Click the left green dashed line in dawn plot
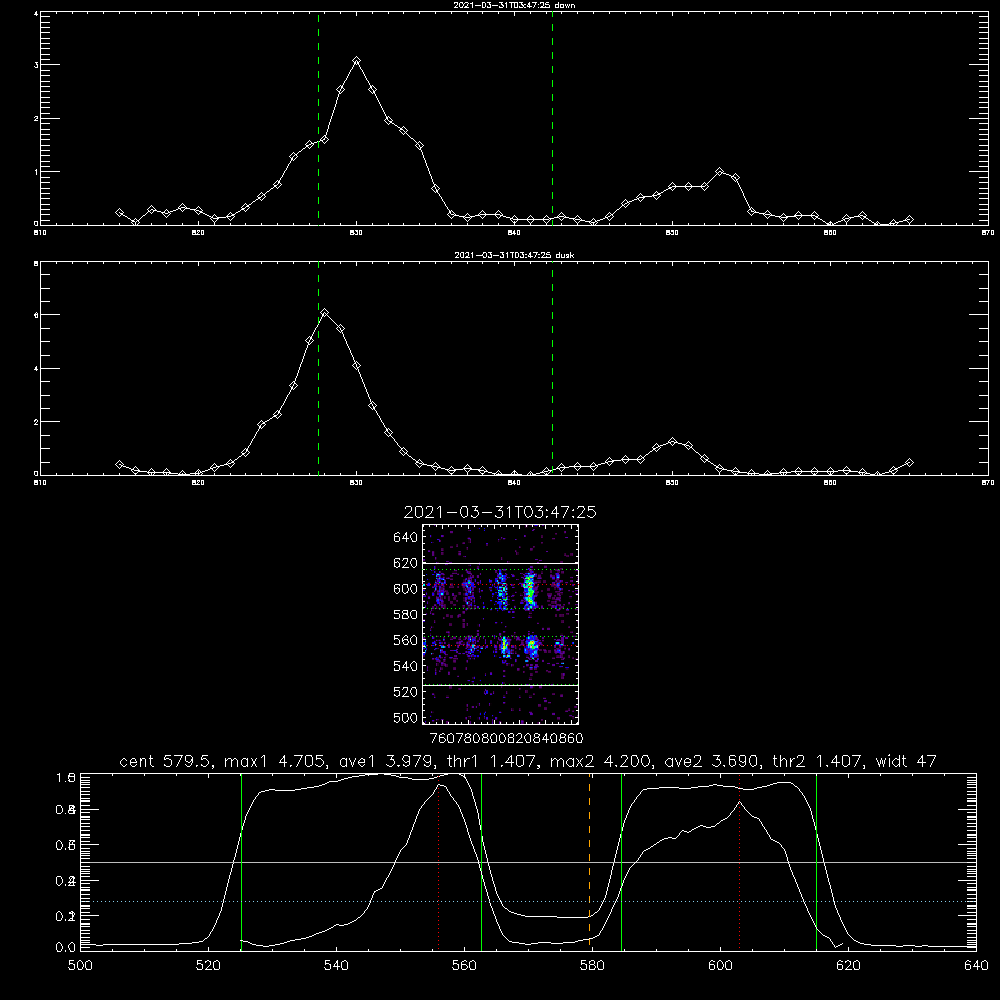 coord(318,118)
